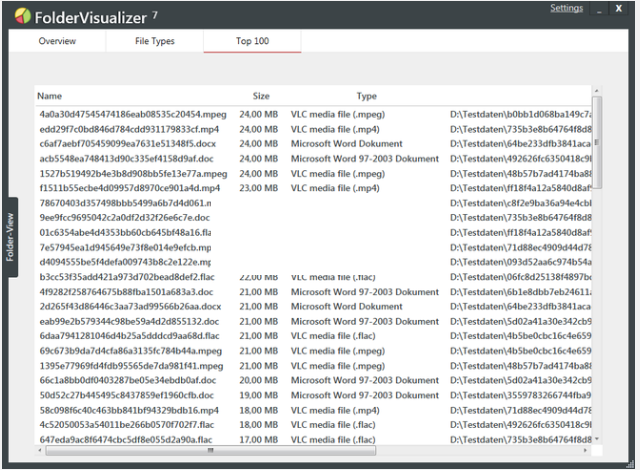Click the horizontal scrollbar right arrow

587,450
